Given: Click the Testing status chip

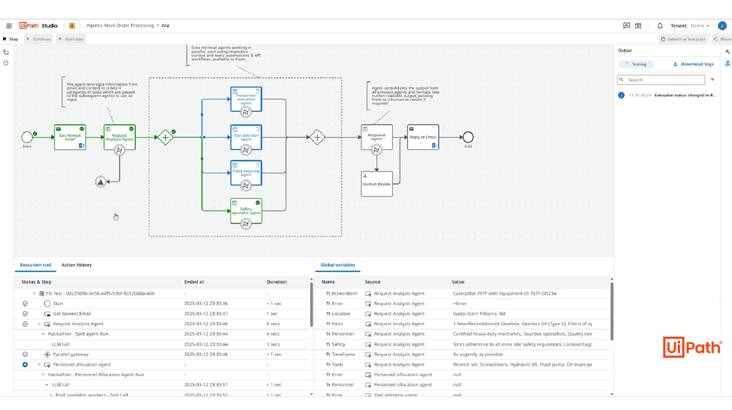Looking at the screenshot, I should click(636, 64).
